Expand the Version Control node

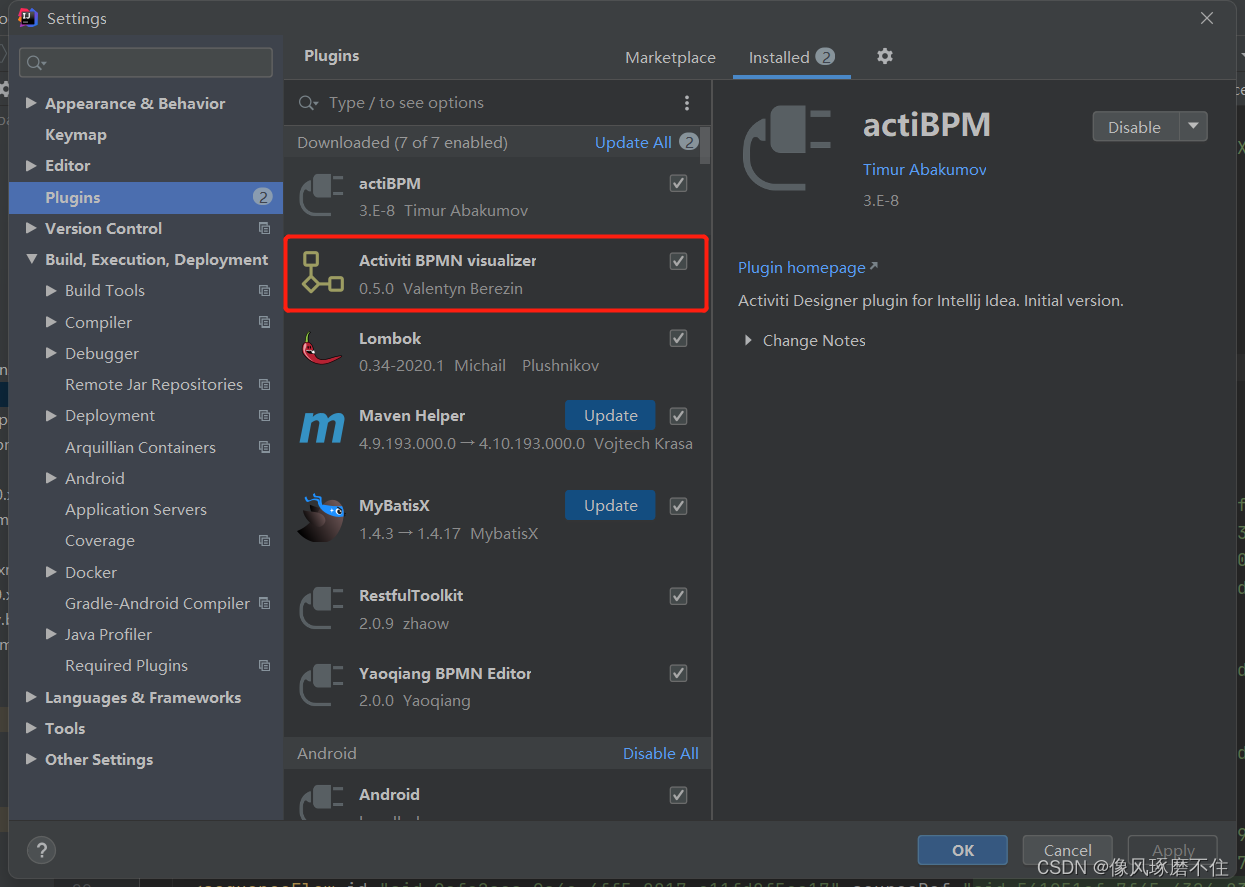pos(31,228)
